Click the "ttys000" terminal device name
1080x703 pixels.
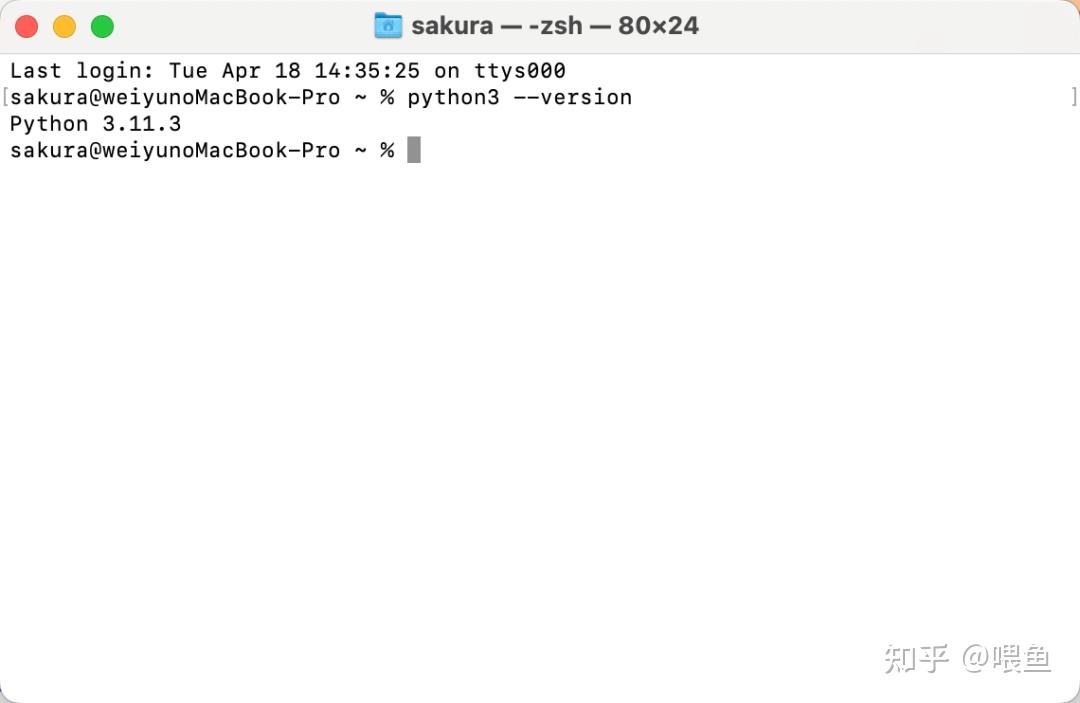tap(519, 71)
